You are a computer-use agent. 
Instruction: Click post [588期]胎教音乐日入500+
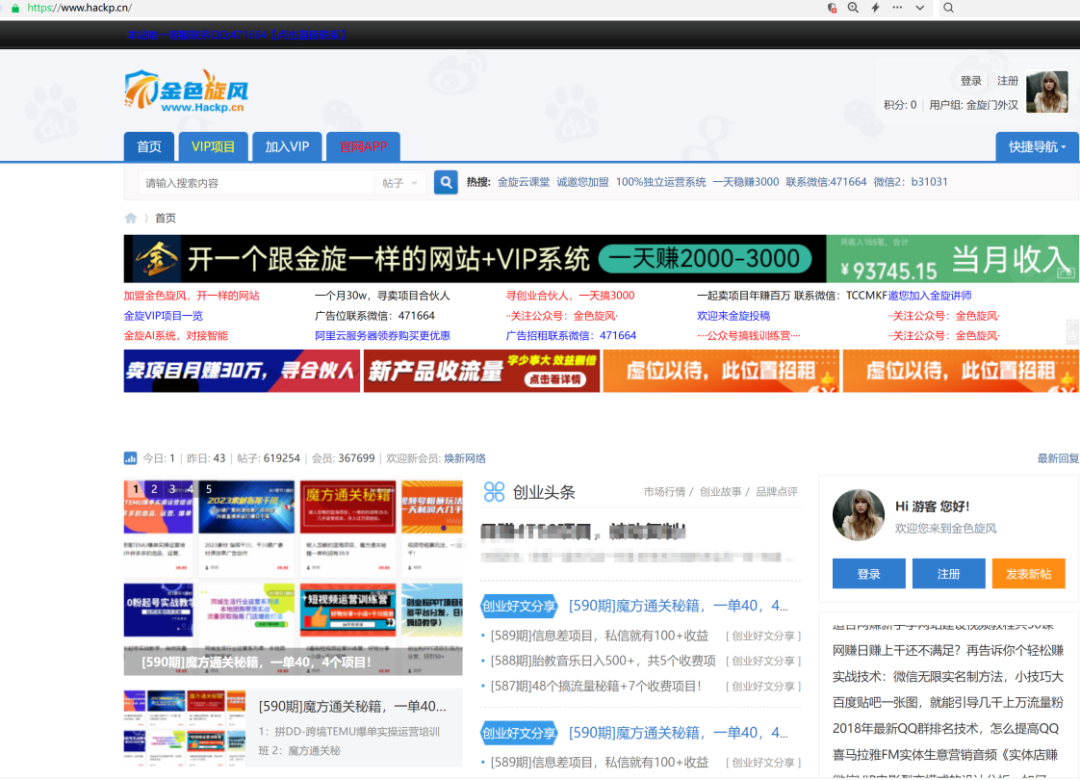coord(603,661)
